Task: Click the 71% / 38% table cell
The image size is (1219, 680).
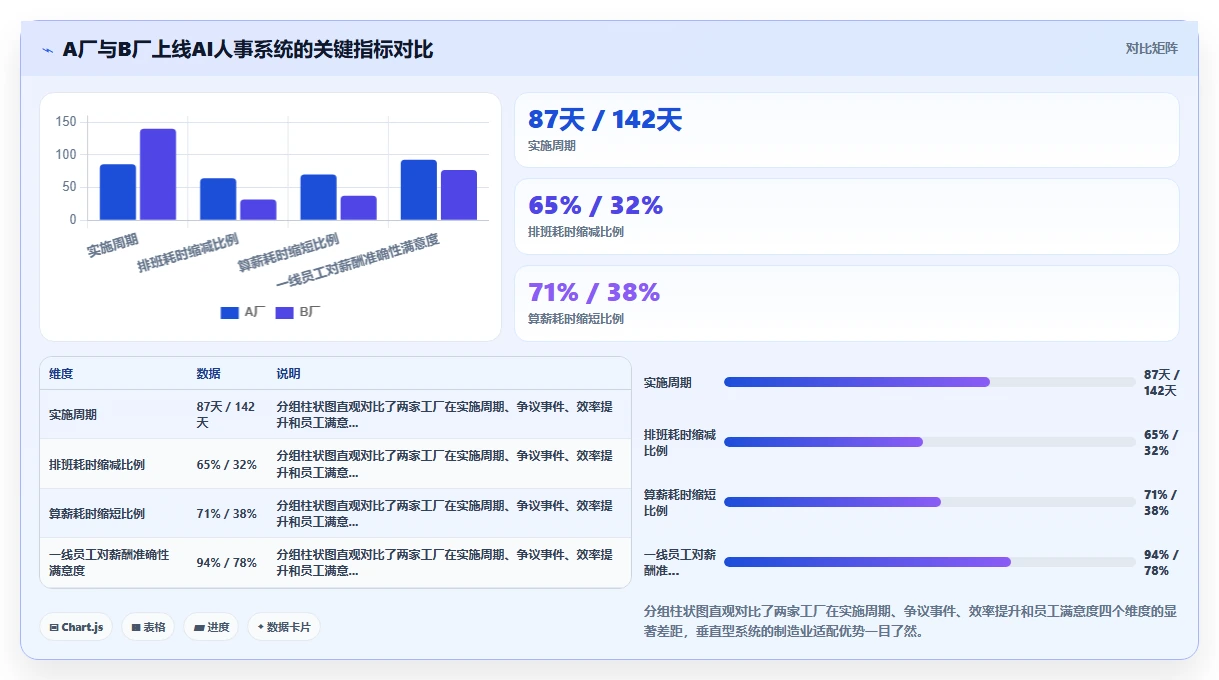Action: click(x=228, y=513)
